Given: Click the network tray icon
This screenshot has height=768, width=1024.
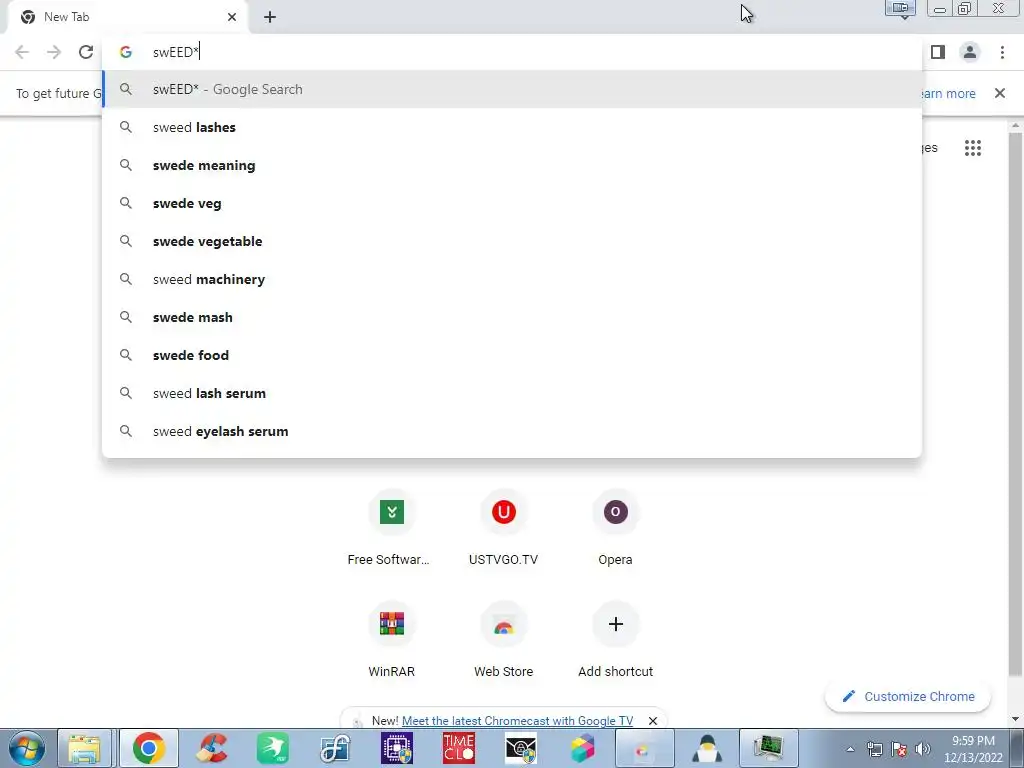Looking at the screenshot, I should [x=874, y=749].
